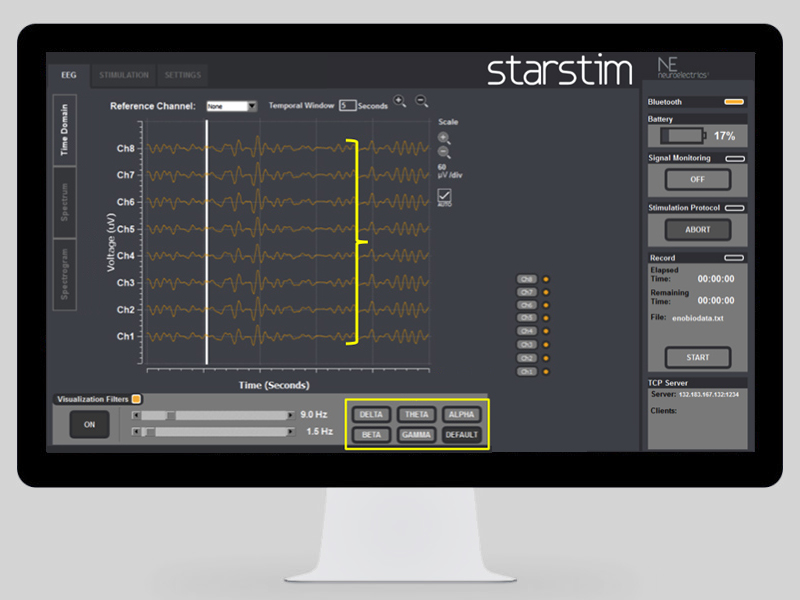Switch to the STIMULATION tab

(124, 76)
